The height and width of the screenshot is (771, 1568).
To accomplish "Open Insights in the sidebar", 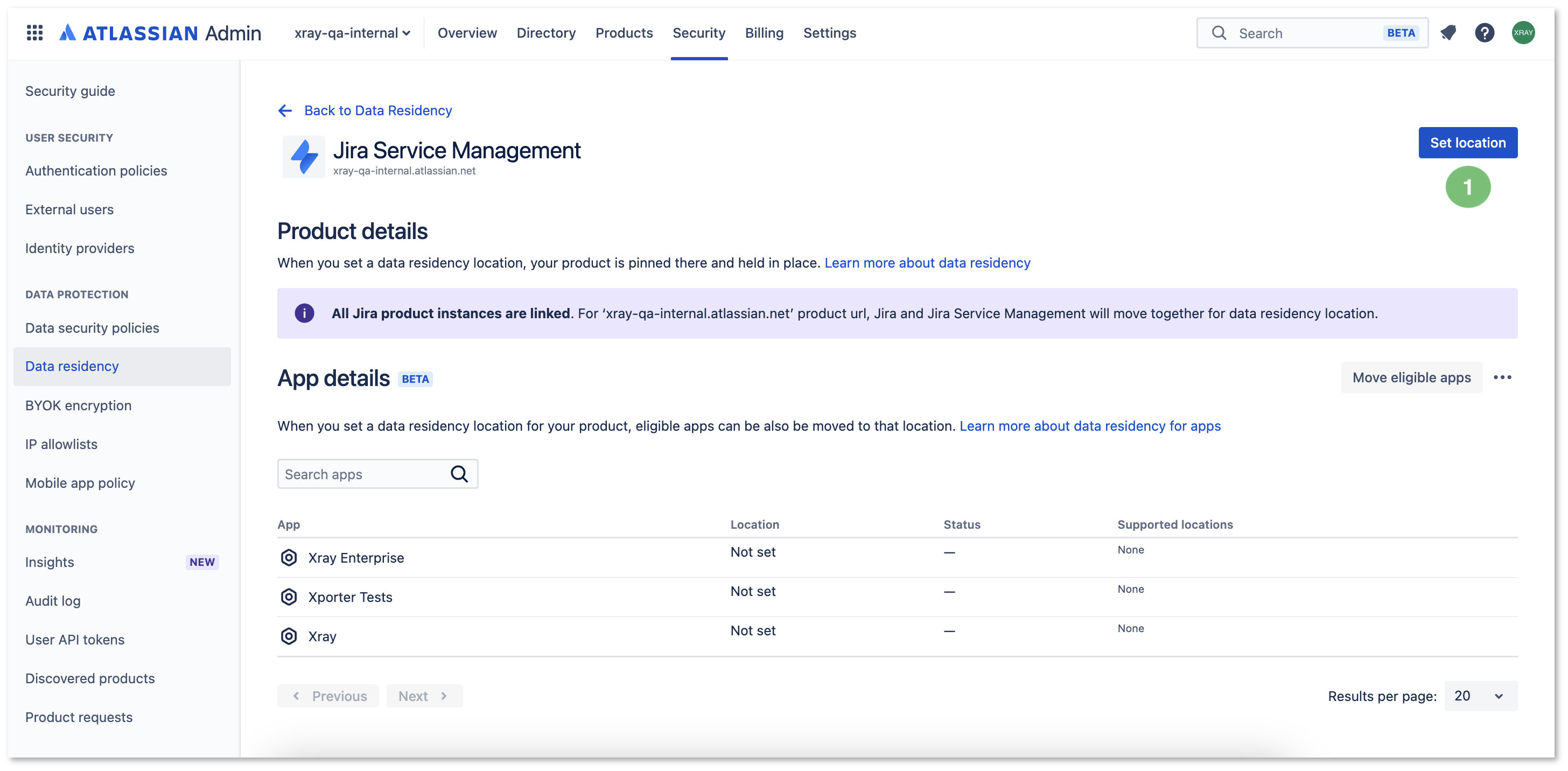I will [50, 562].
